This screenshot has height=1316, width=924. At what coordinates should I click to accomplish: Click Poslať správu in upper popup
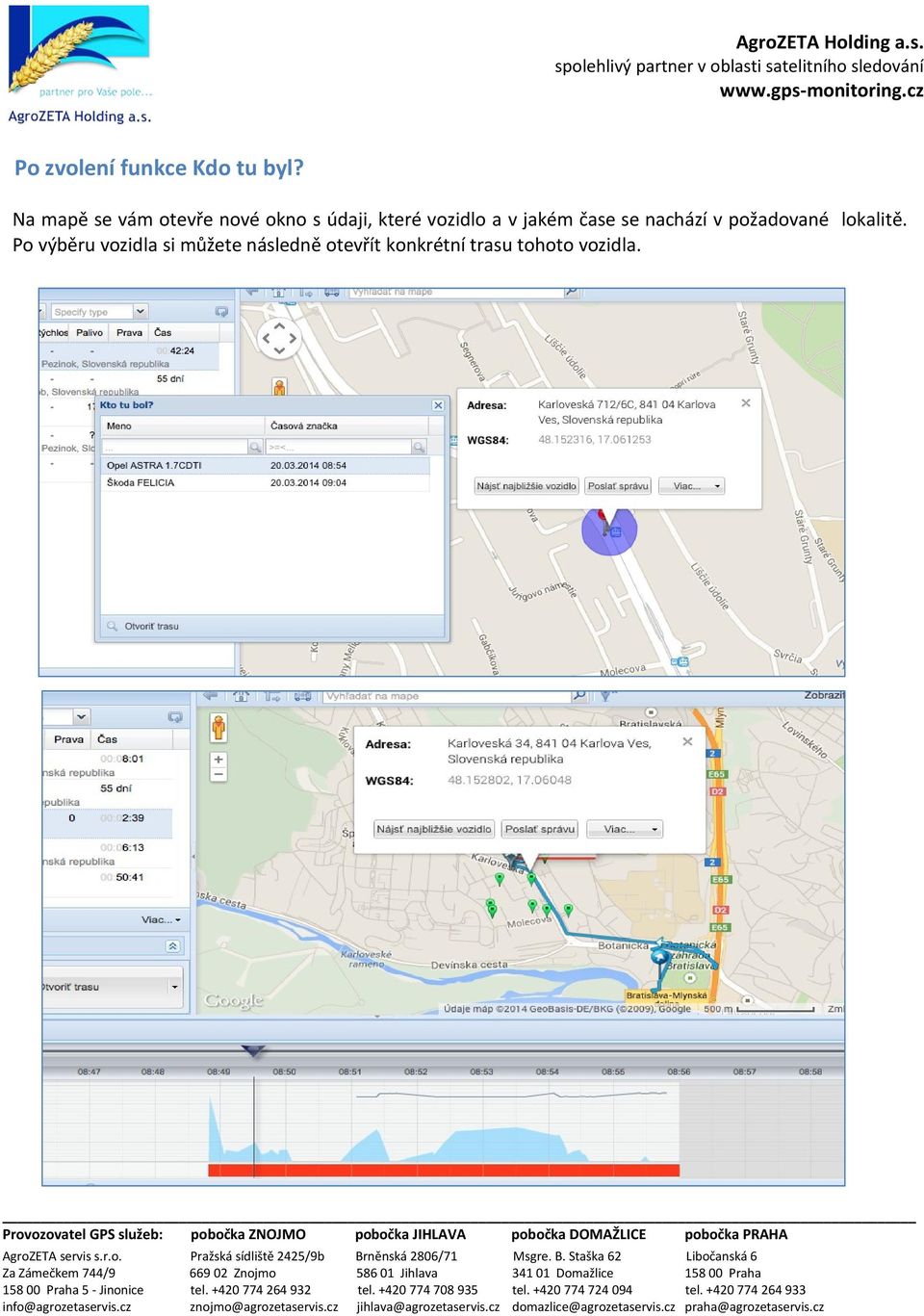click(618, 486)
